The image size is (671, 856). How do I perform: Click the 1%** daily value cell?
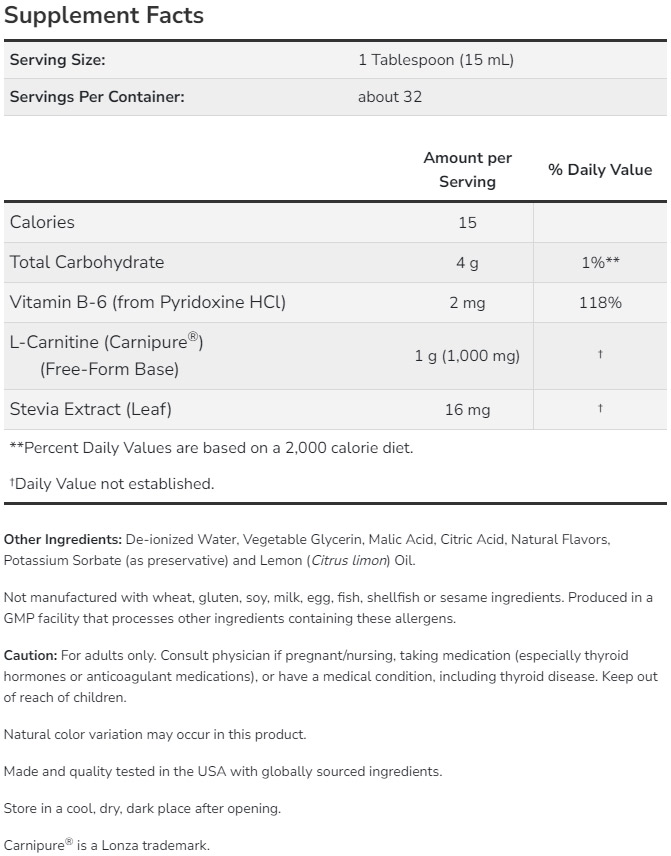pos(600,262)
